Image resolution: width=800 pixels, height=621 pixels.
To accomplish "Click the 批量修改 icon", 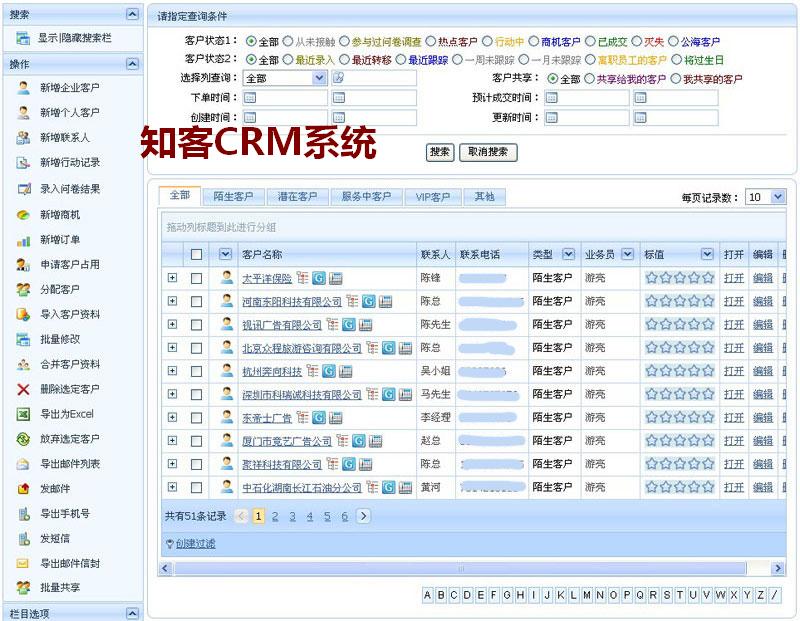I will (23, 339).
